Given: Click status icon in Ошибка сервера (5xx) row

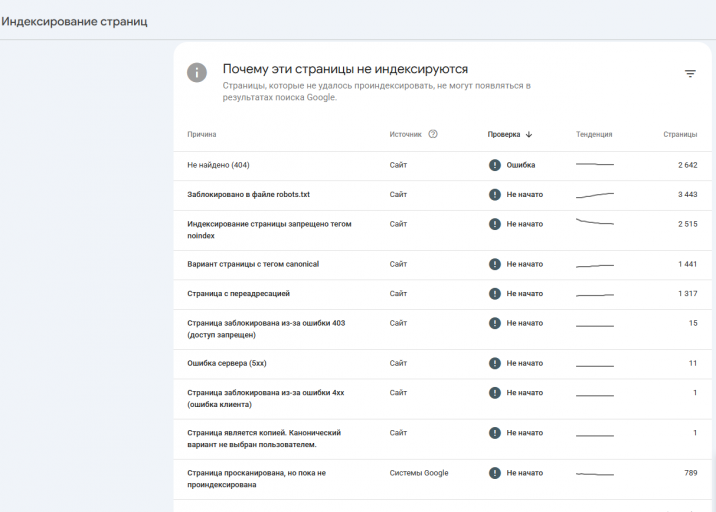Looking at the screenshot, I should click(495, 364).
